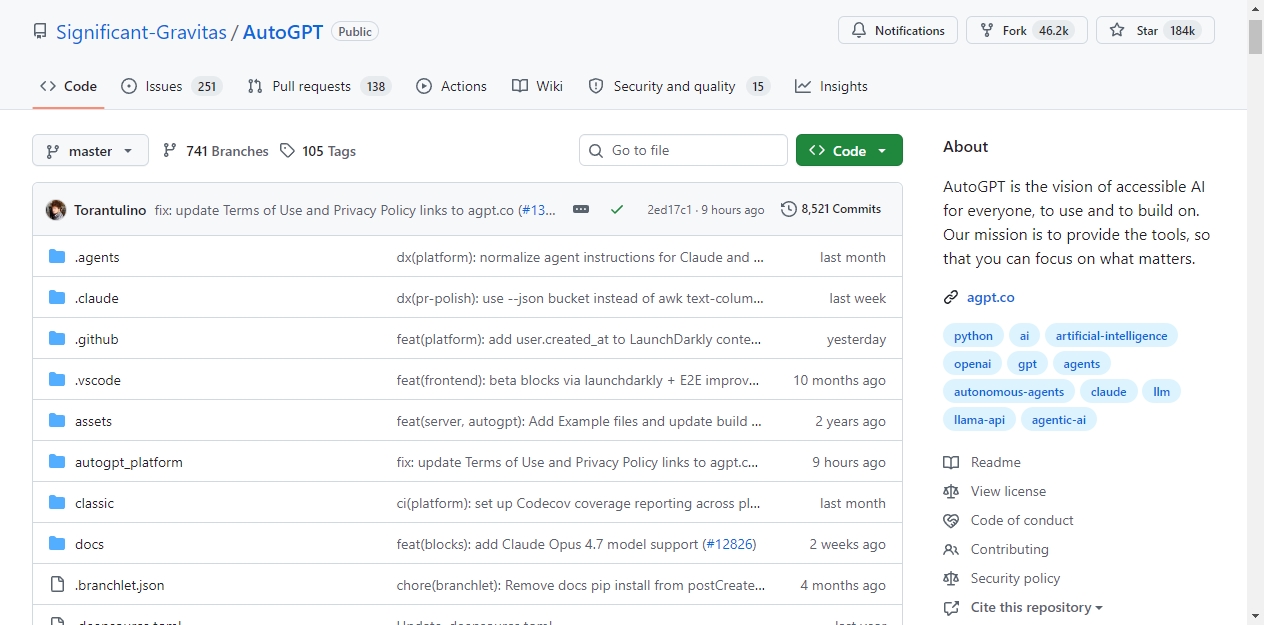Select the llm topic tag
Screen dimensions: 1264x625
coord(1161,392)
